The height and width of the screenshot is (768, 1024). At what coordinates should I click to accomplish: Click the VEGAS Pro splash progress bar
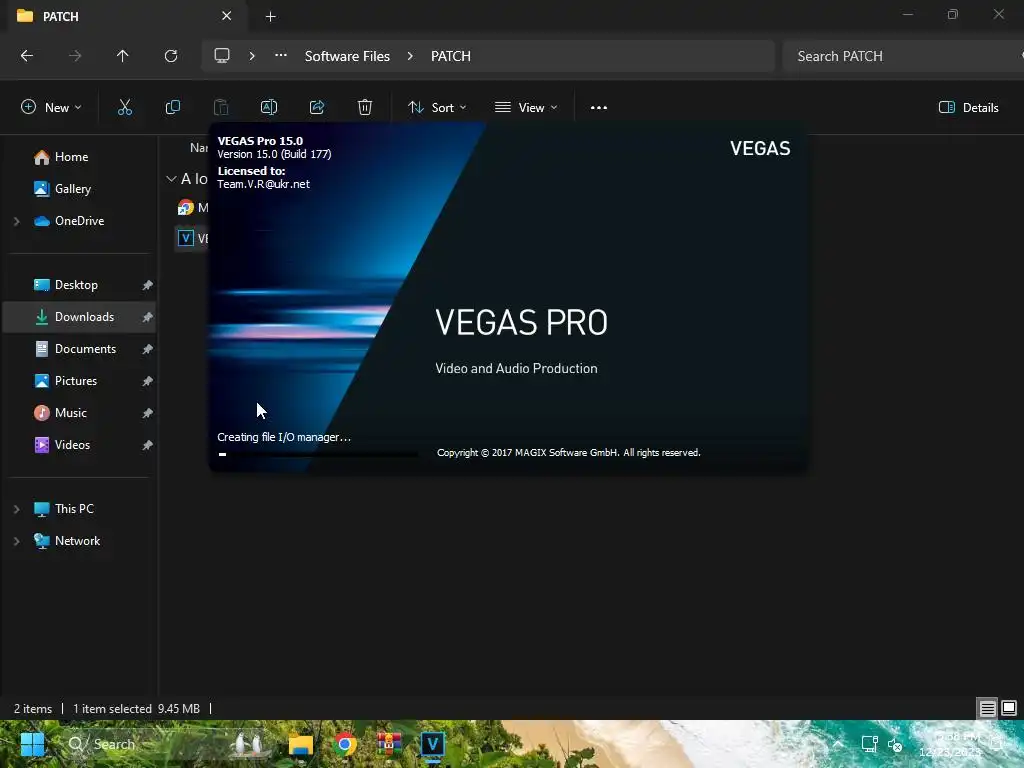coord(318,454)
